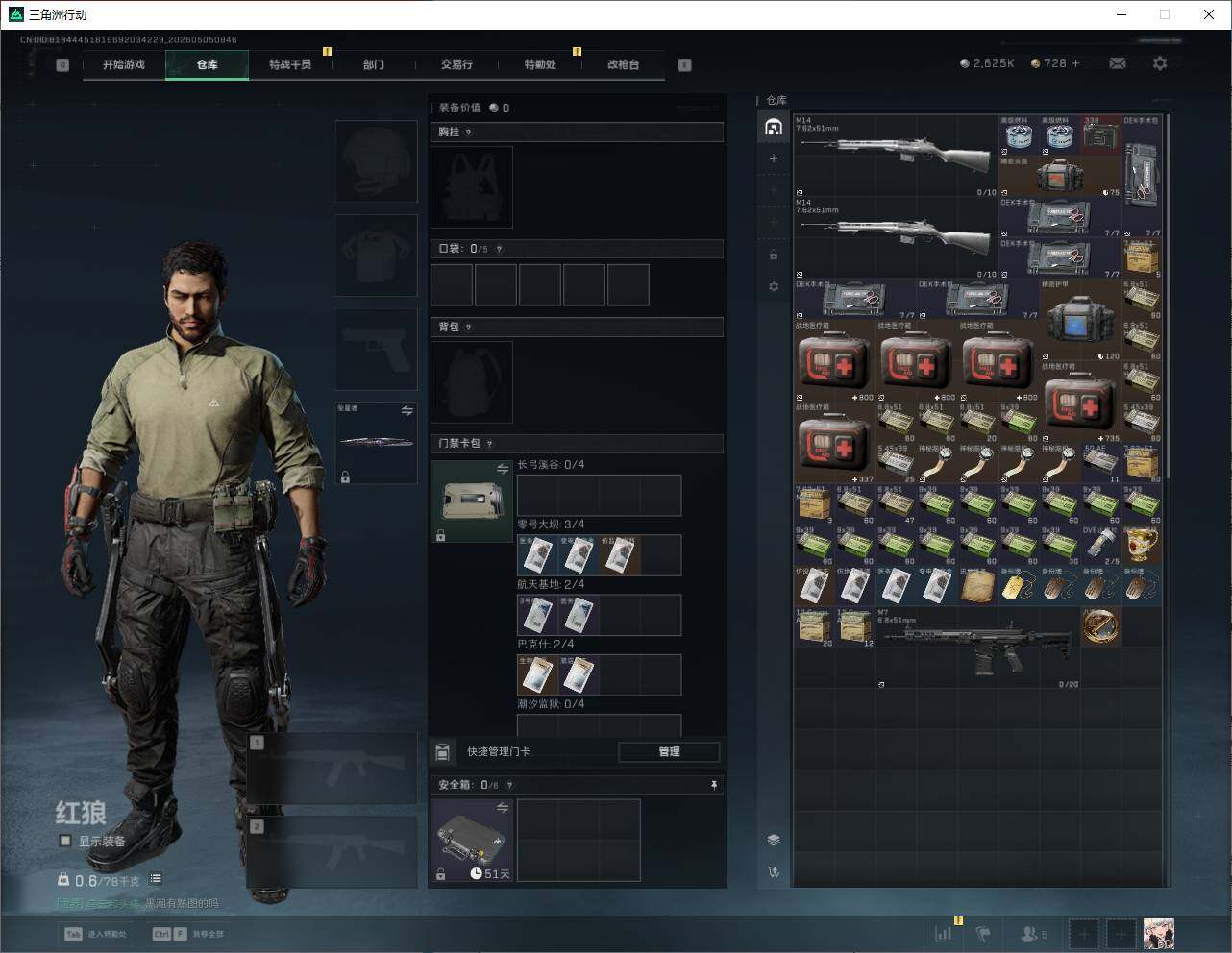
Task: Select the .50 AE ammo stack of 11
Action: [x=1101, y=463]
